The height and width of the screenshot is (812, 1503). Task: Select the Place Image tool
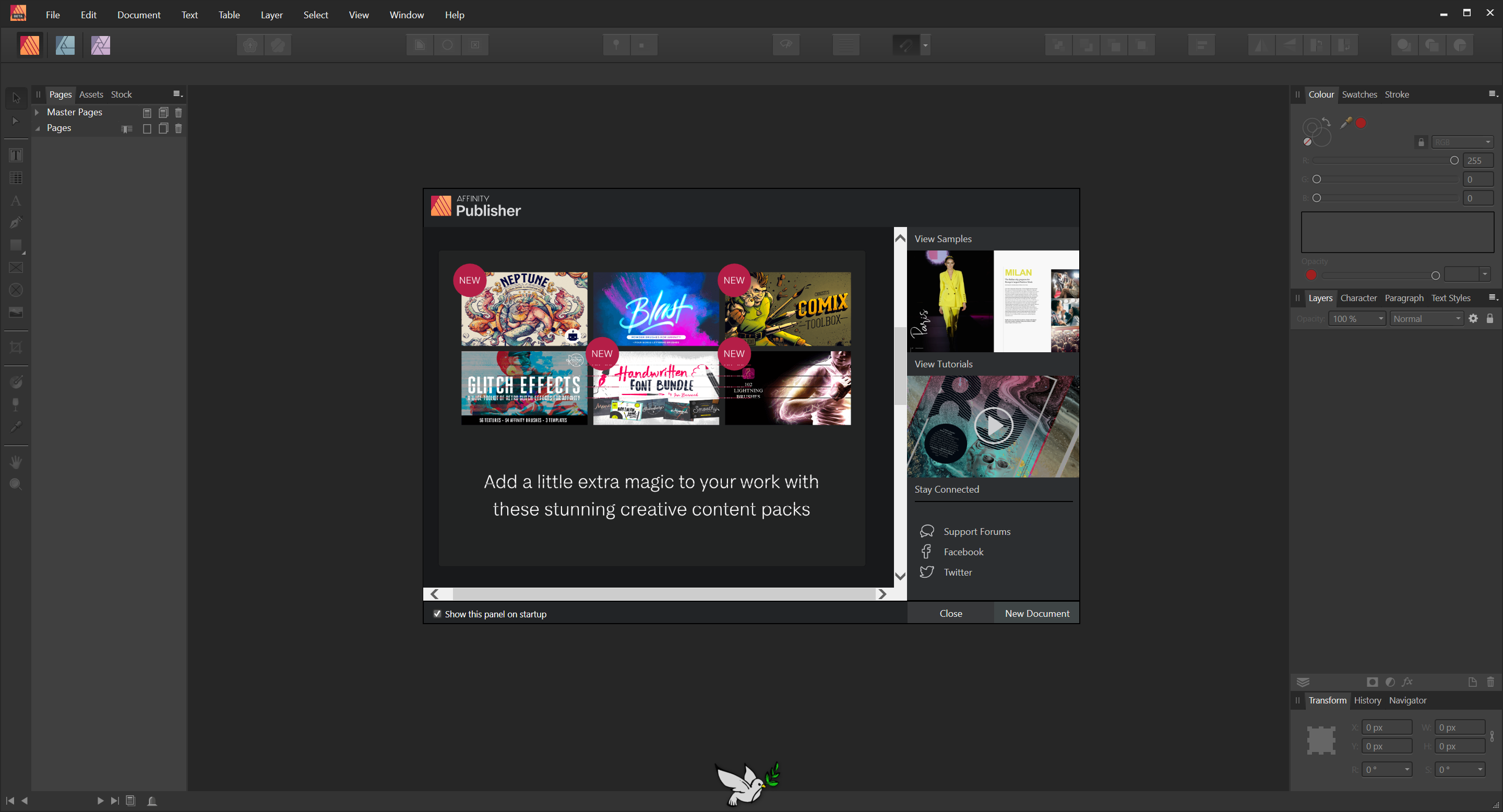16,313
